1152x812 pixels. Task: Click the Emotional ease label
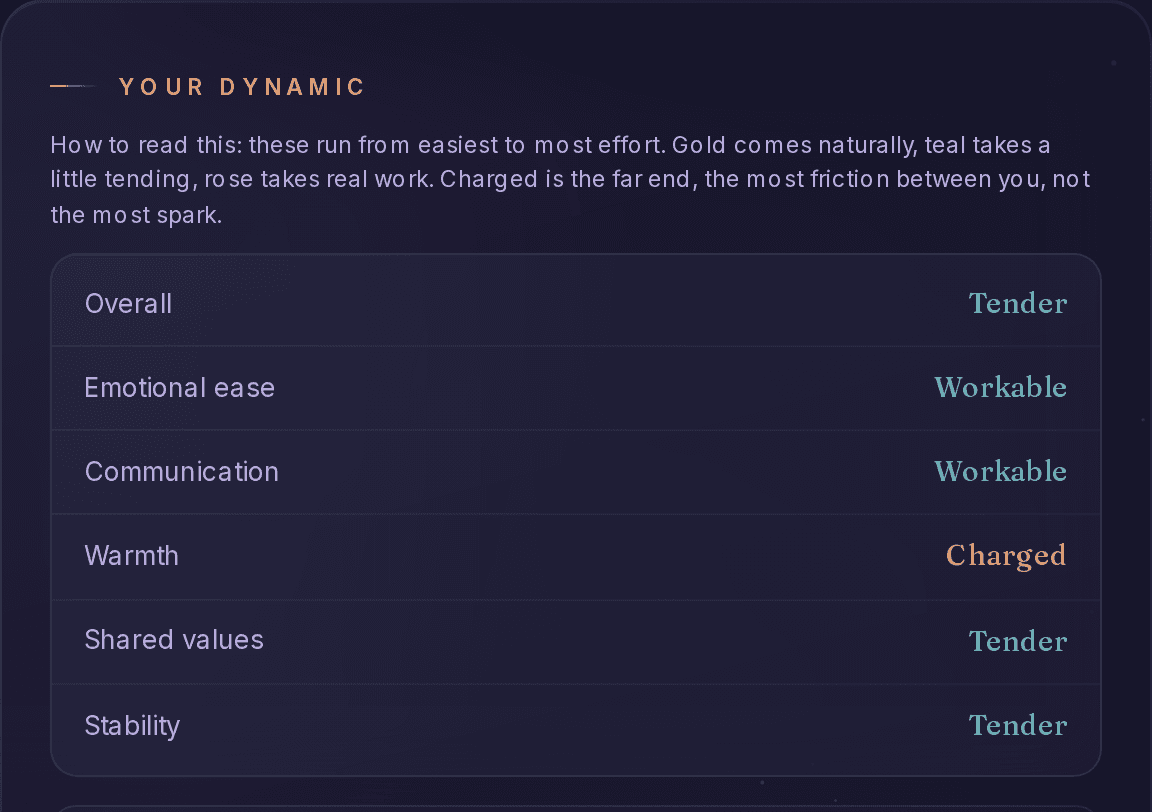point(180,387)
